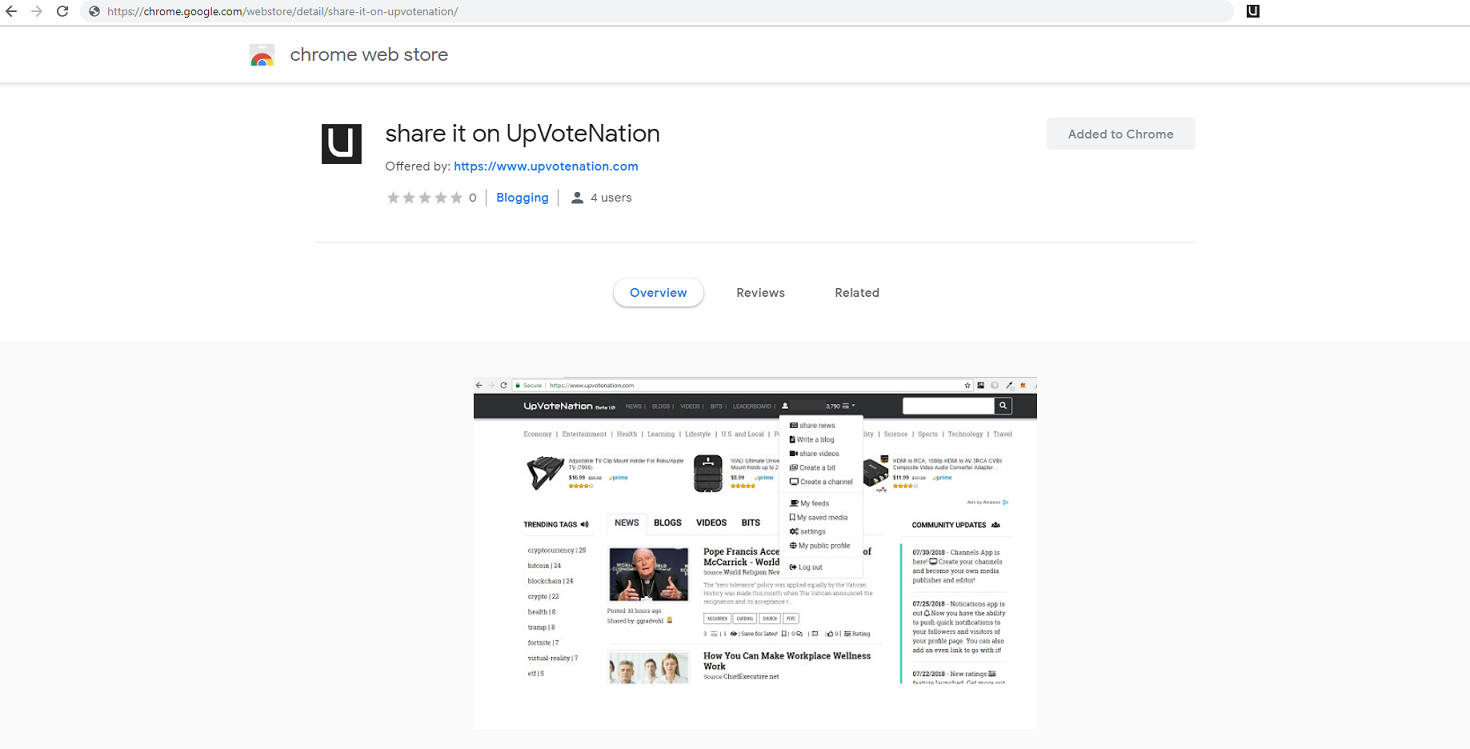The image size is (1470, 749).
Task: Open the UpVoteNation extension icon in browser toolbar
Action: (x=1252, y=11)
